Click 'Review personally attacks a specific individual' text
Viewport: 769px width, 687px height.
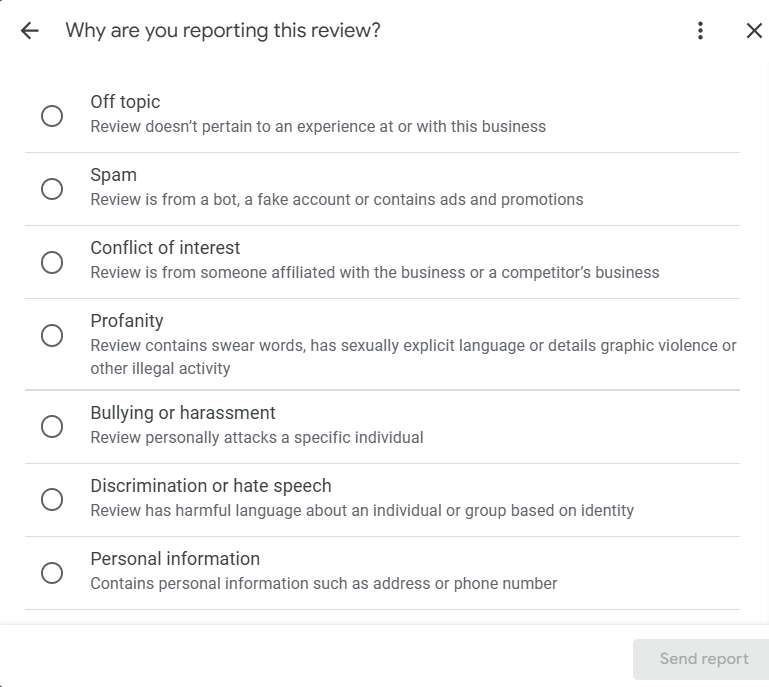pyautogui.click(x=257, y=437)
